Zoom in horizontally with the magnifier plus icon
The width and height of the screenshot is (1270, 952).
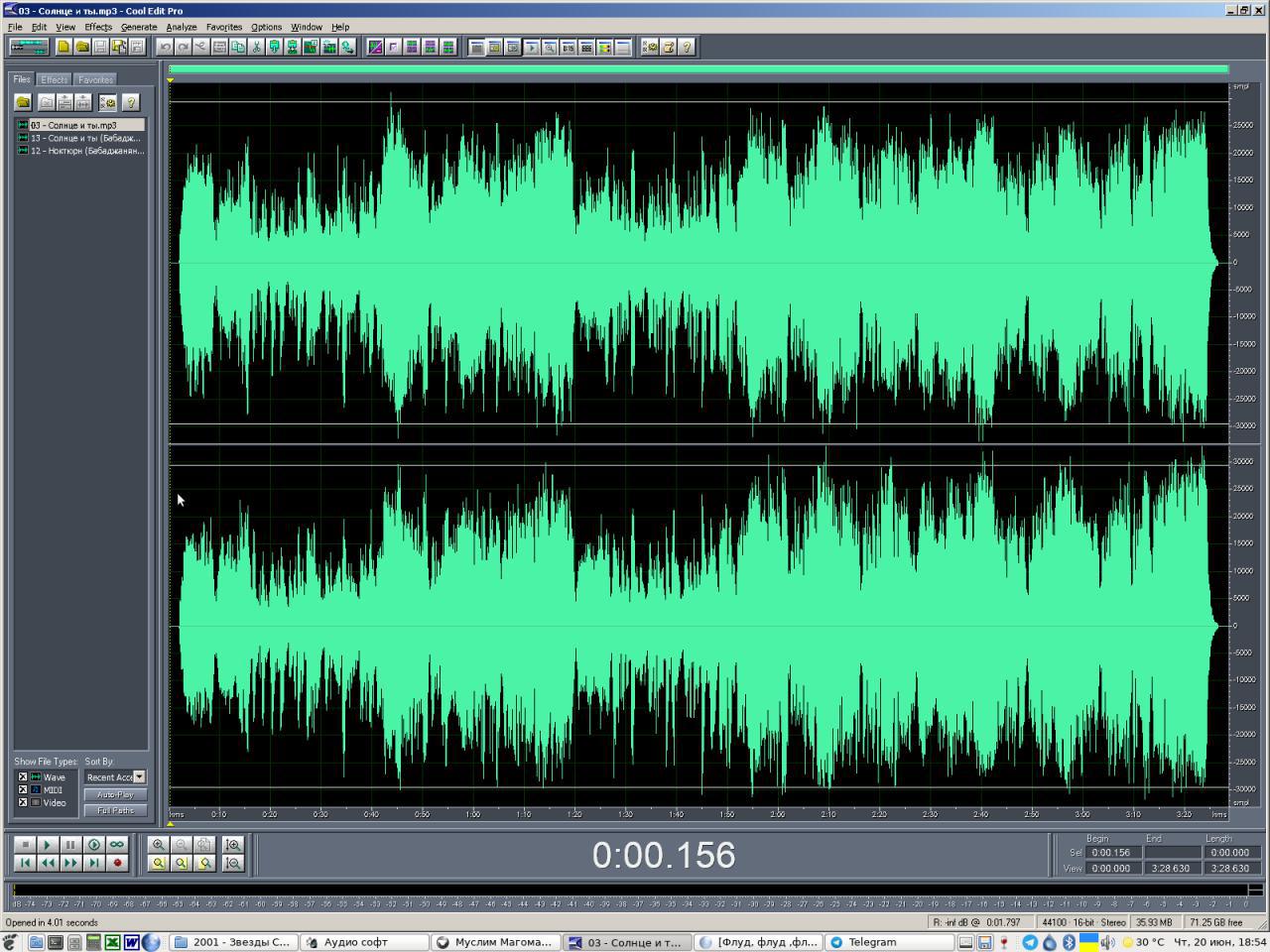coord(158,845)
